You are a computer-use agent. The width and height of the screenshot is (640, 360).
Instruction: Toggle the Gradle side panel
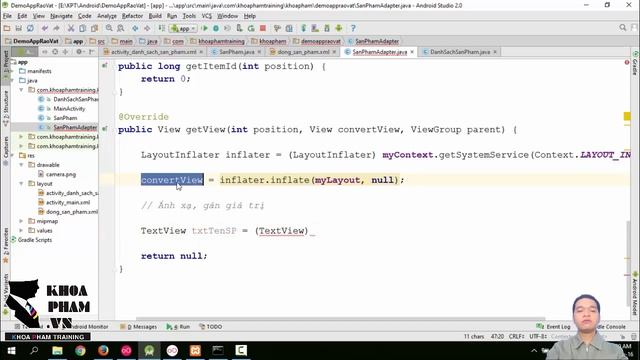(x=635, y=63)
